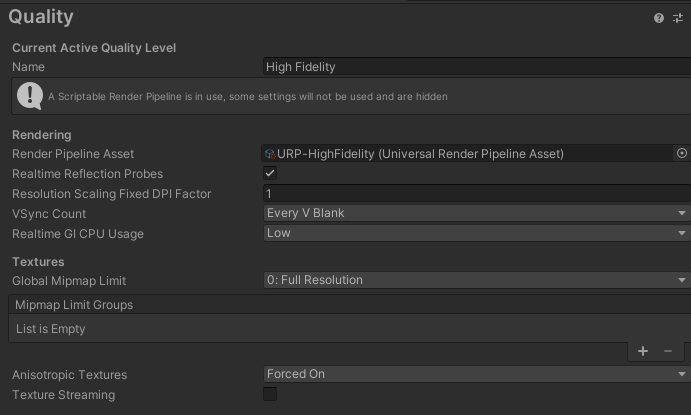691x415 pixels.
Task: Click the Realtime Reflection Probes label
Action: tap(87, 174)
